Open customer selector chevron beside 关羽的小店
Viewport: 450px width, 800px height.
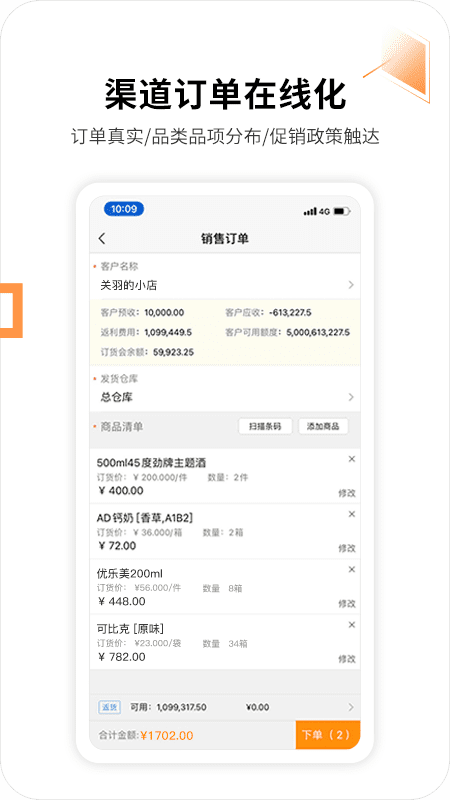click(351, 285)
